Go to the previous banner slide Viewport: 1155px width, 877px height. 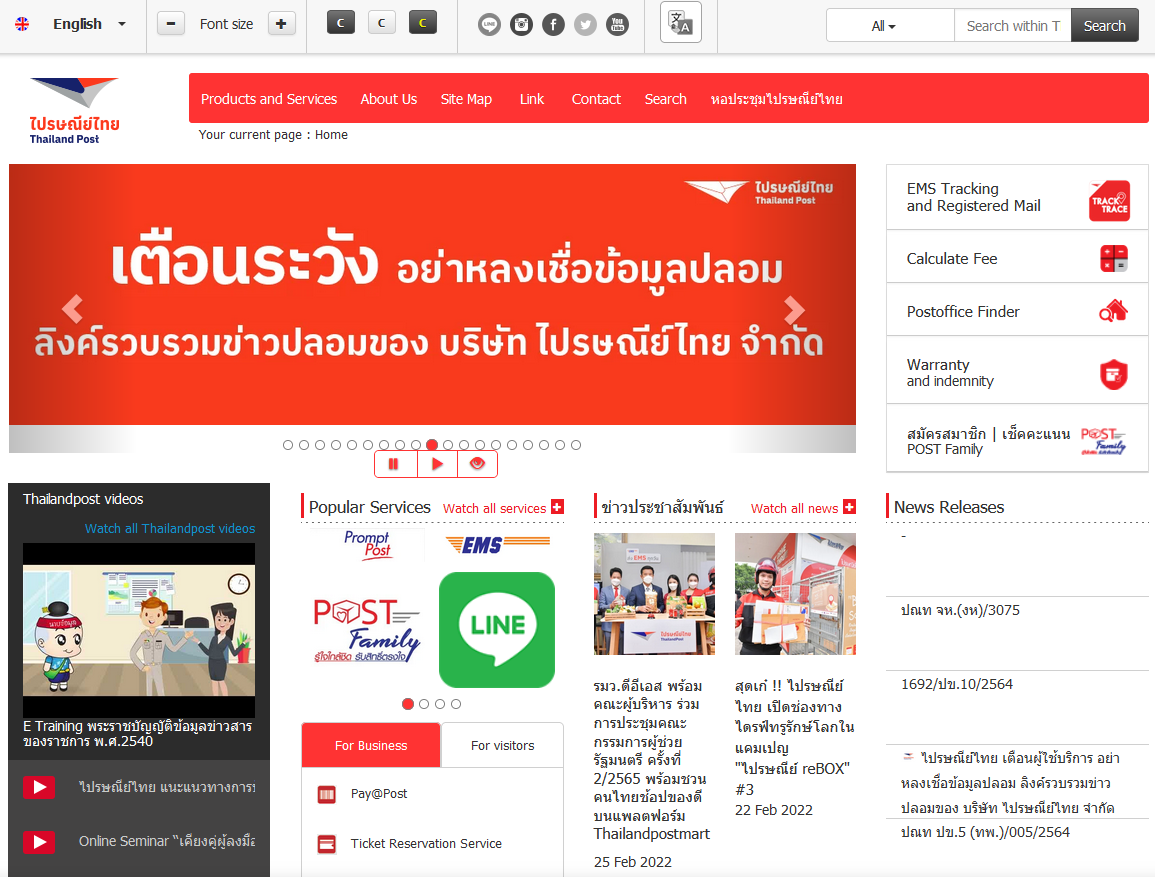point(72,309)
